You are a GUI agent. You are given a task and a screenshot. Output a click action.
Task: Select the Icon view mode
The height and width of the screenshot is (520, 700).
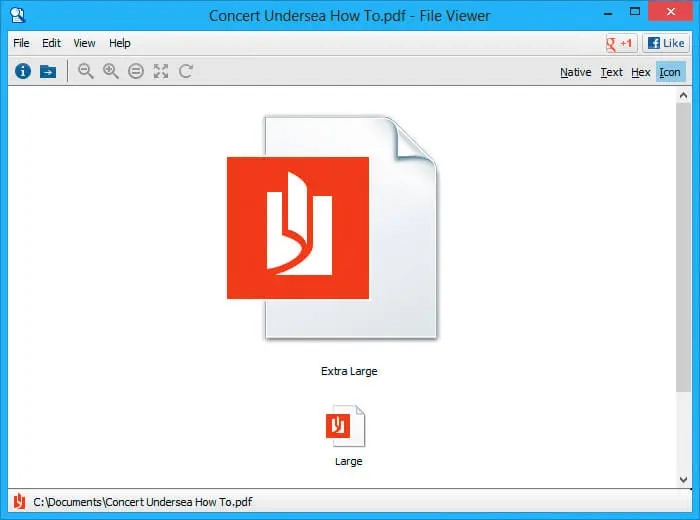pos(670,72)
